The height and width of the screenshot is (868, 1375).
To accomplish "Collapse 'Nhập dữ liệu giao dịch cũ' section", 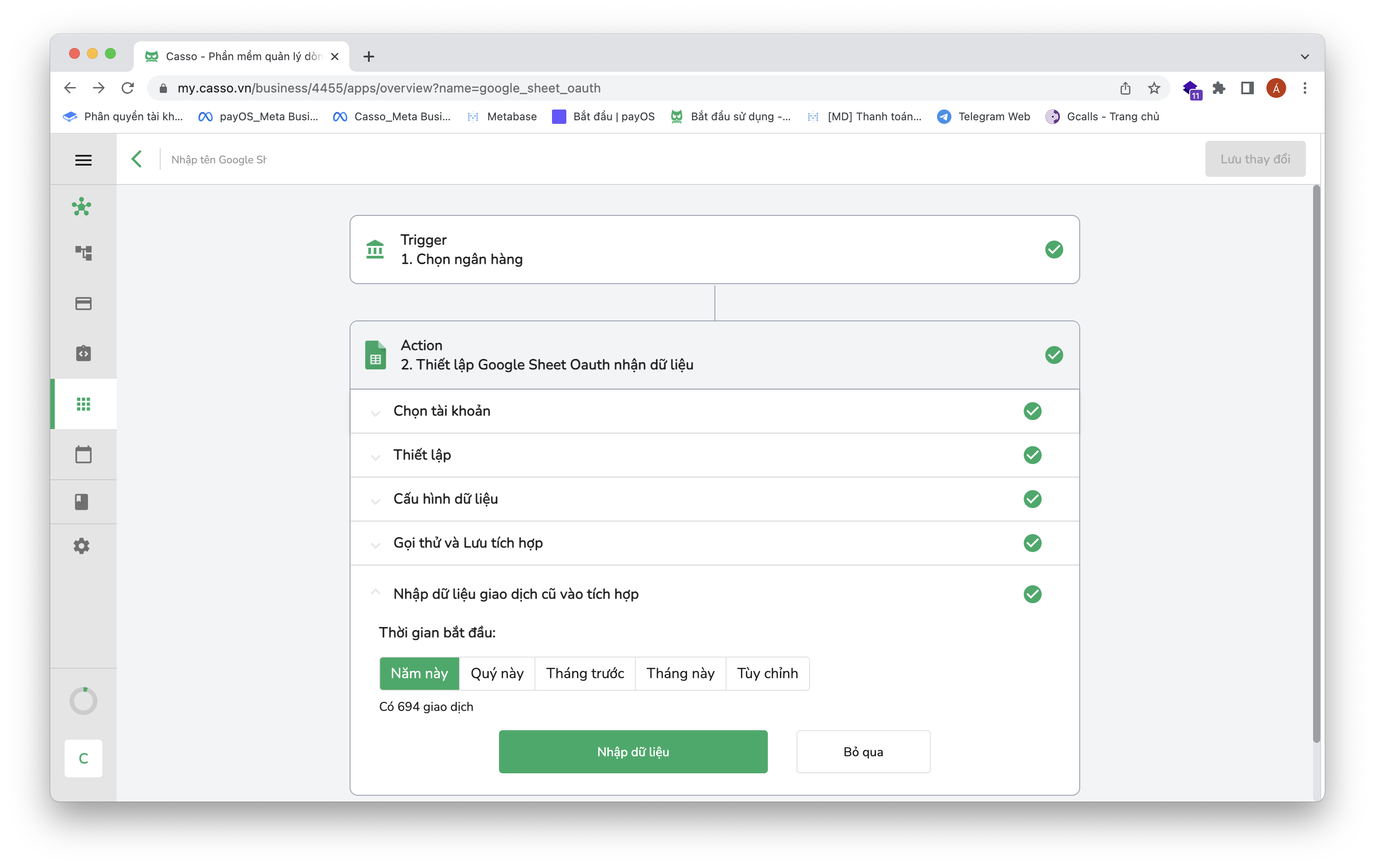I will [515, 594].
